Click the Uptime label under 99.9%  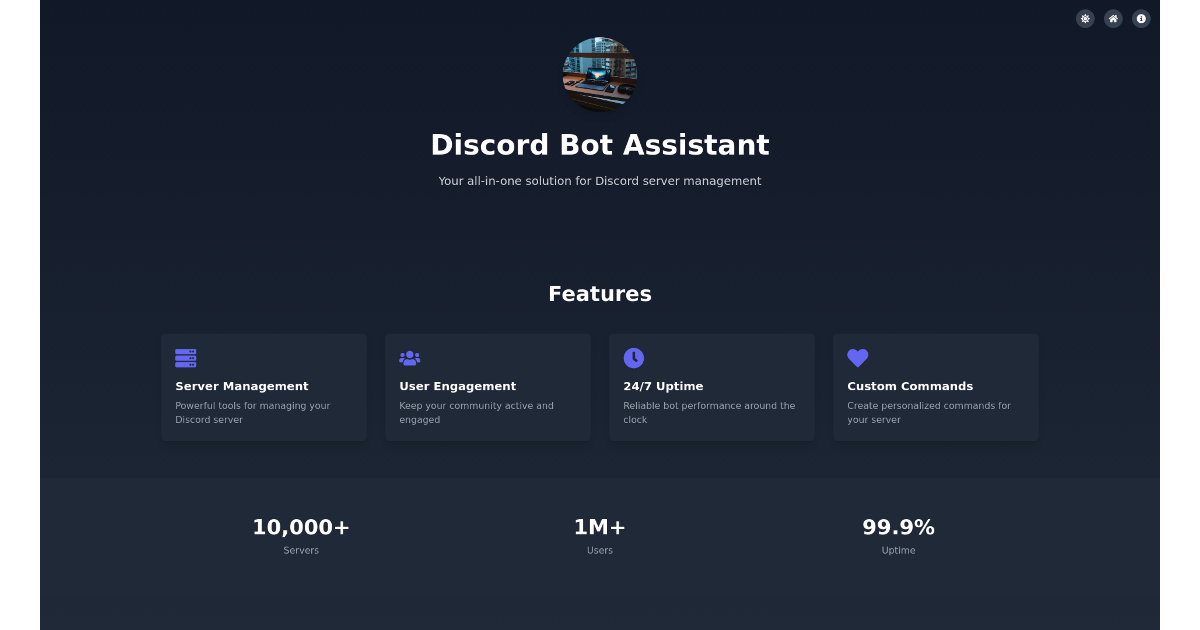898,550
